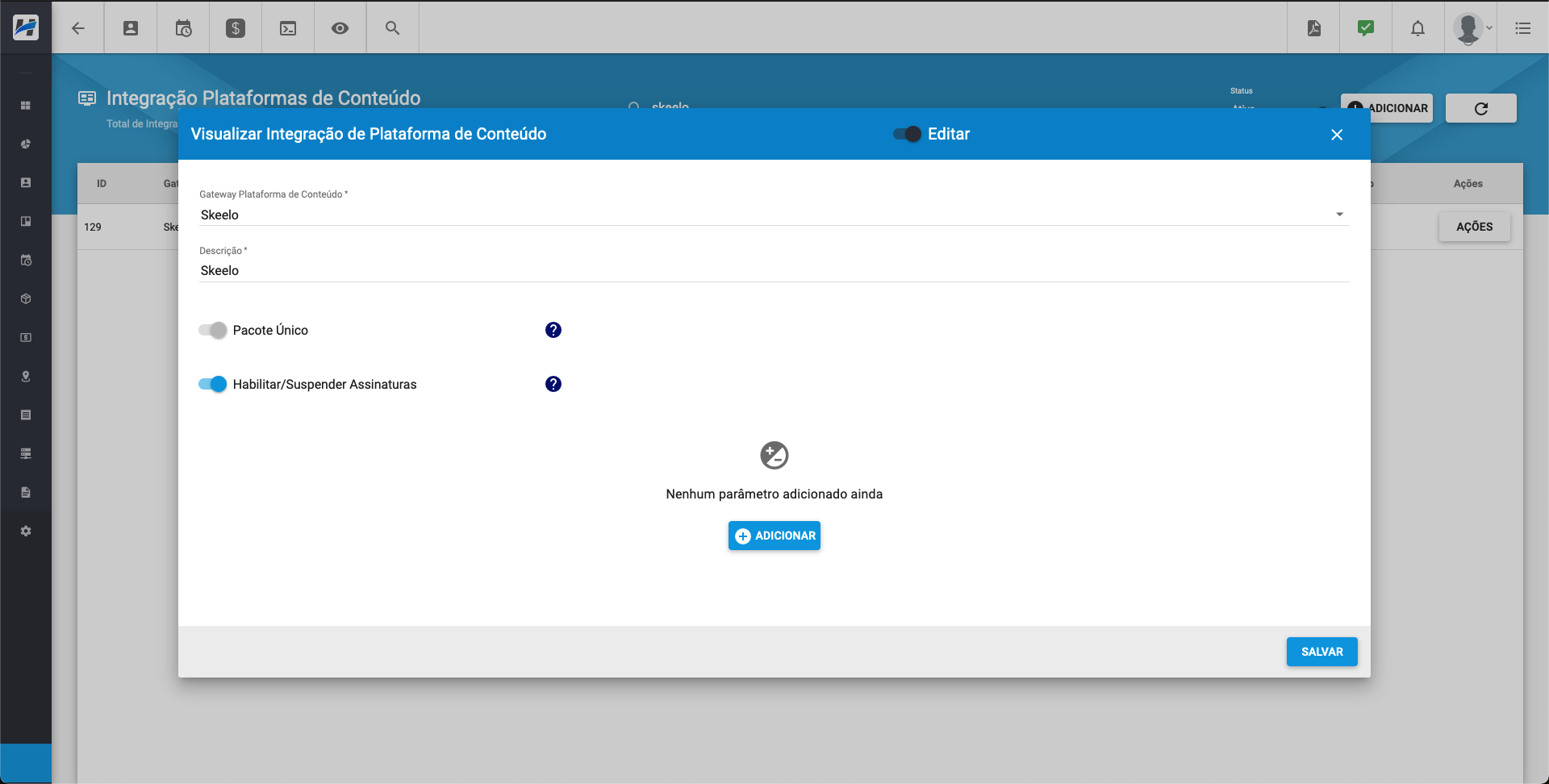The image size is (1549, 784).
Task: Click the PDF document icon
Action: pyautogui.click(x=1314, y=28)
